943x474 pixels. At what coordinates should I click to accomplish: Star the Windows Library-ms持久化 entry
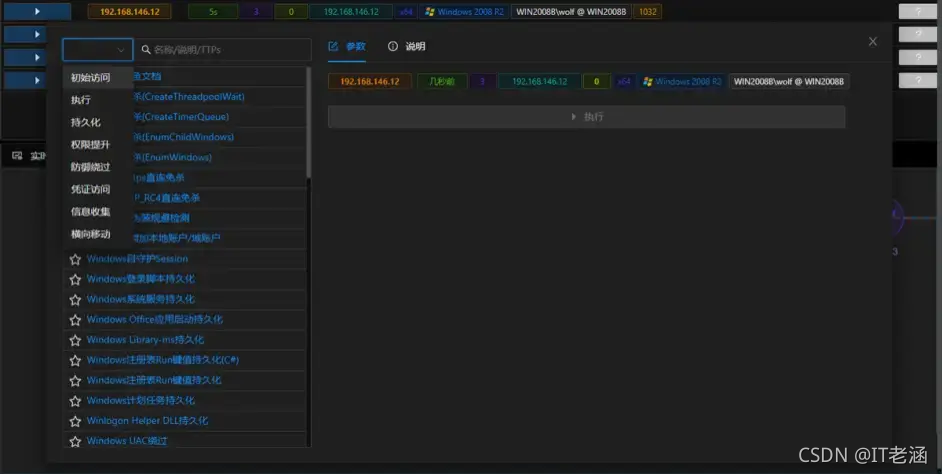click(x=75, y=340)
